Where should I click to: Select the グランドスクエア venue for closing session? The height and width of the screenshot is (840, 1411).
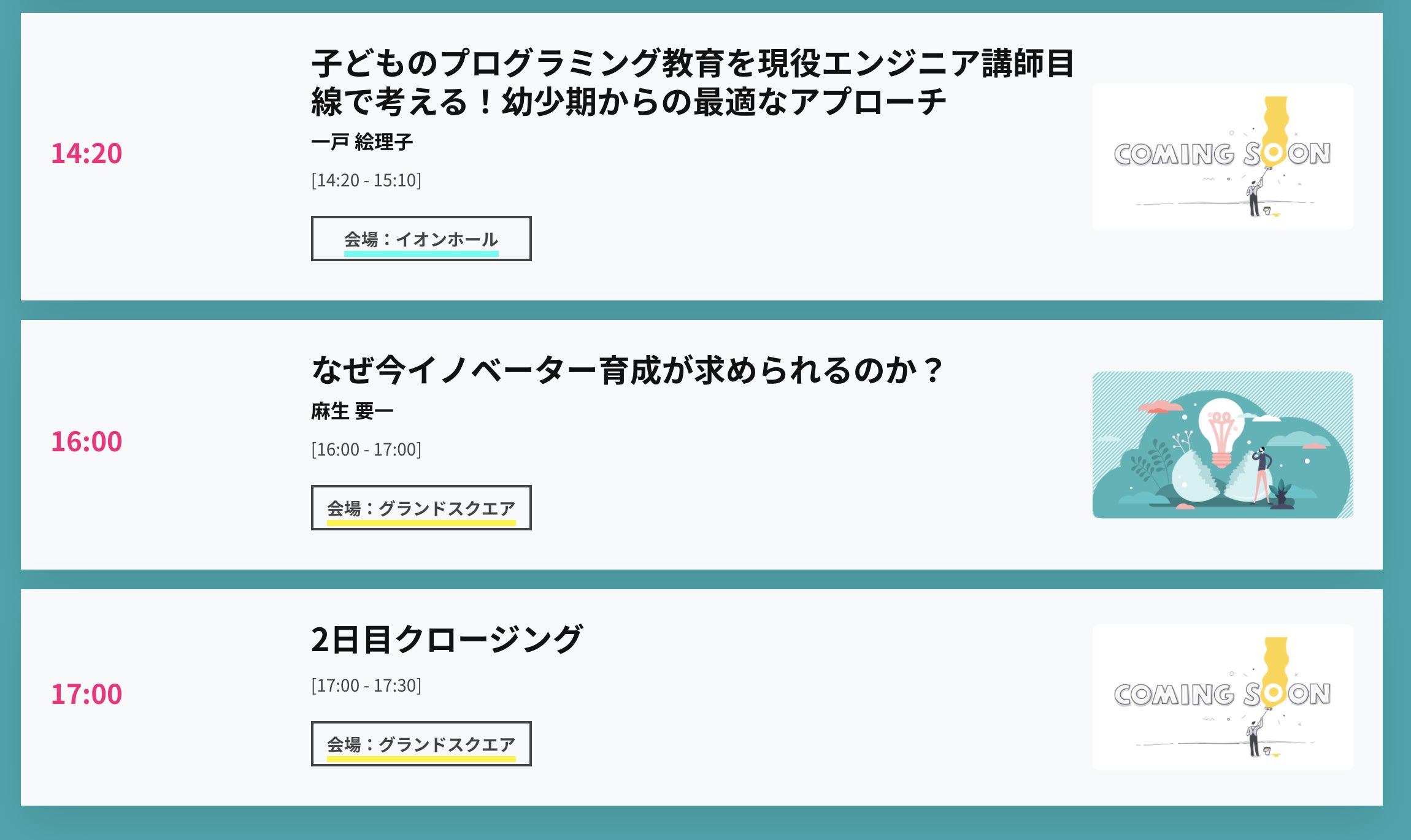click(421, 744)
